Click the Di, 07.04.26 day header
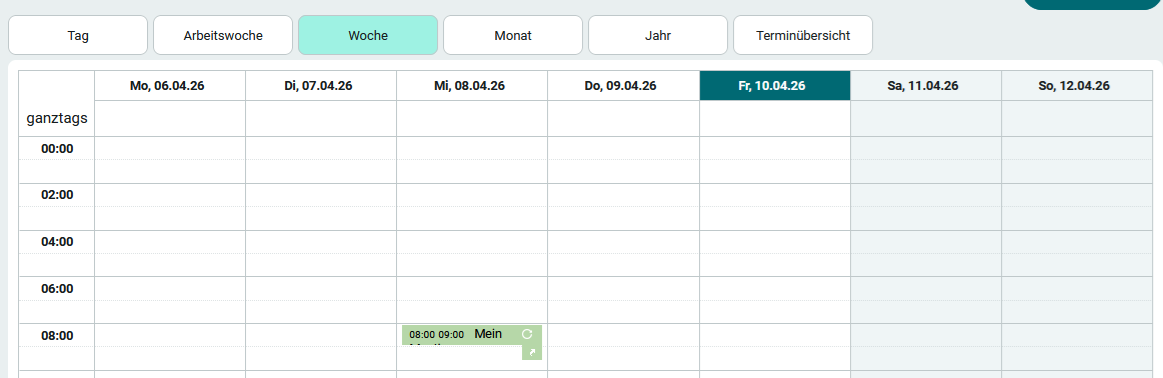This screenshot has width=1163, height=378. coord(321,86)
